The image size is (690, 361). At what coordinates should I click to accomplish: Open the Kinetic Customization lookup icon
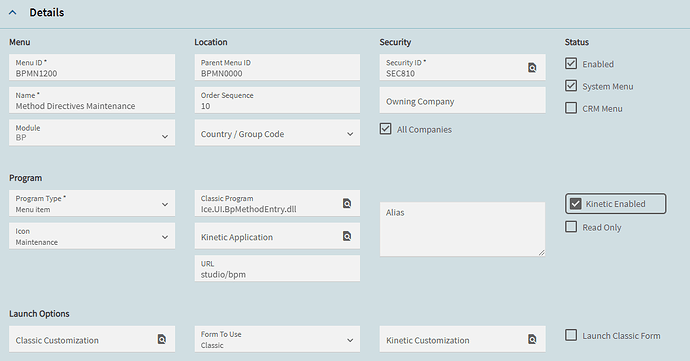tap(532, 339)
